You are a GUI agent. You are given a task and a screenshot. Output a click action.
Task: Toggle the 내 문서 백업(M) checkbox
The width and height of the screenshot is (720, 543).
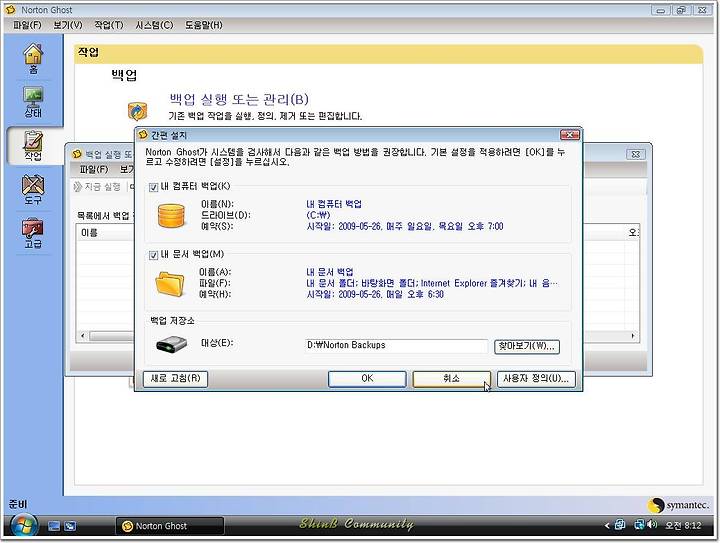click(153, 255)
